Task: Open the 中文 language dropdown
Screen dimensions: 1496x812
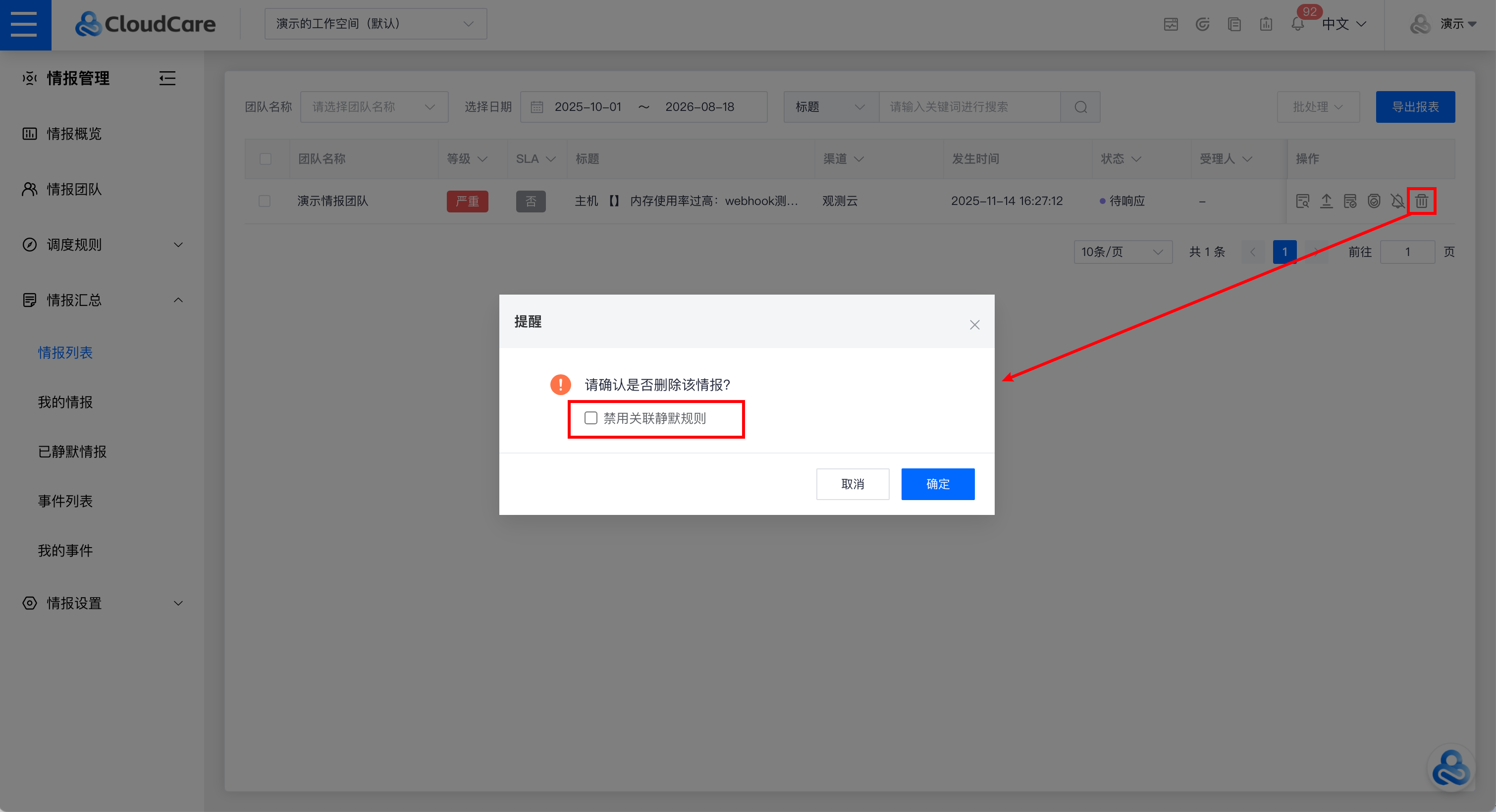Action: [x=1344, y=24]
